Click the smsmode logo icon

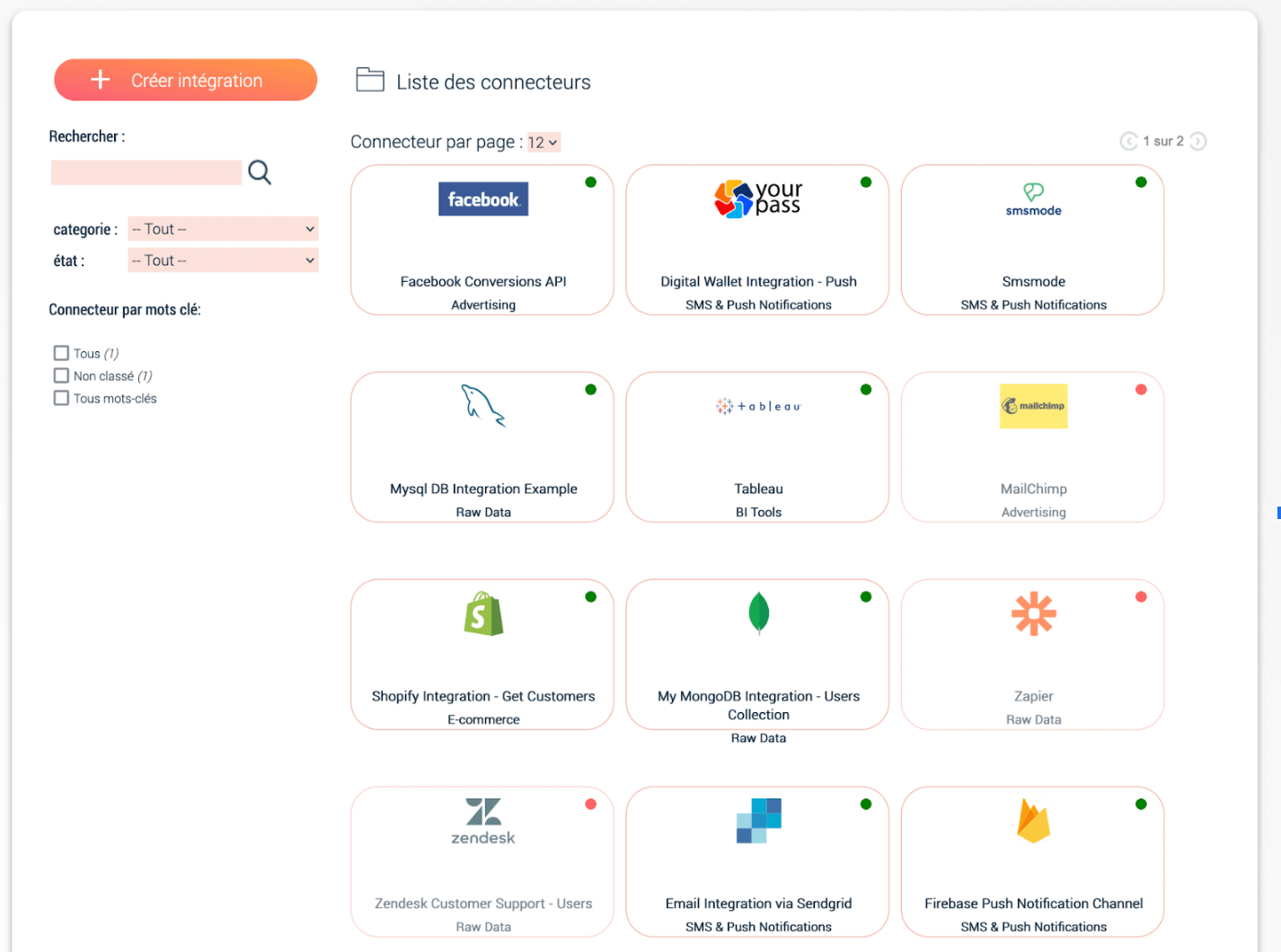point(1033,199)
